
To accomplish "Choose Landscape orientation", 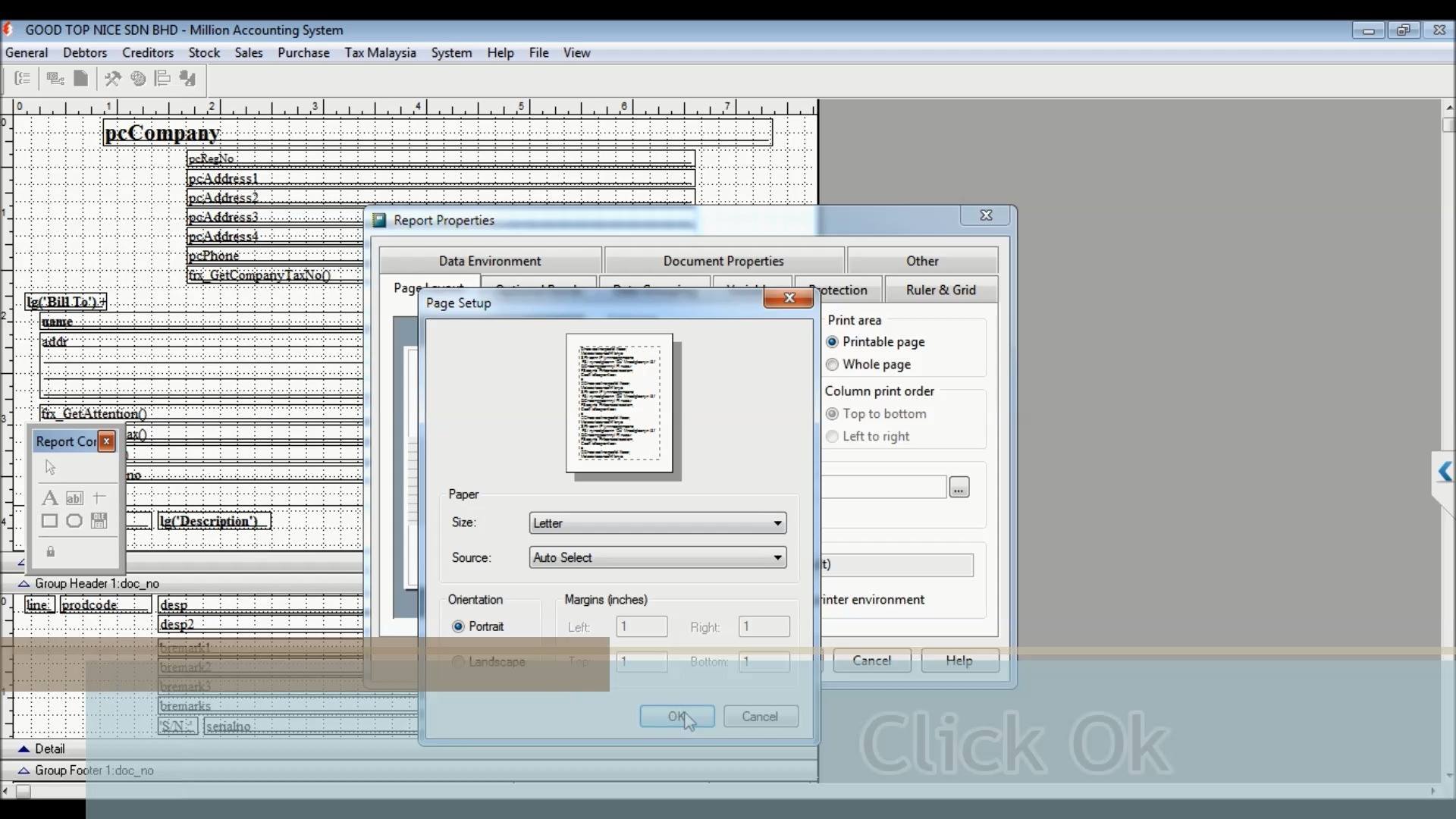I will (x=488, y=661).
